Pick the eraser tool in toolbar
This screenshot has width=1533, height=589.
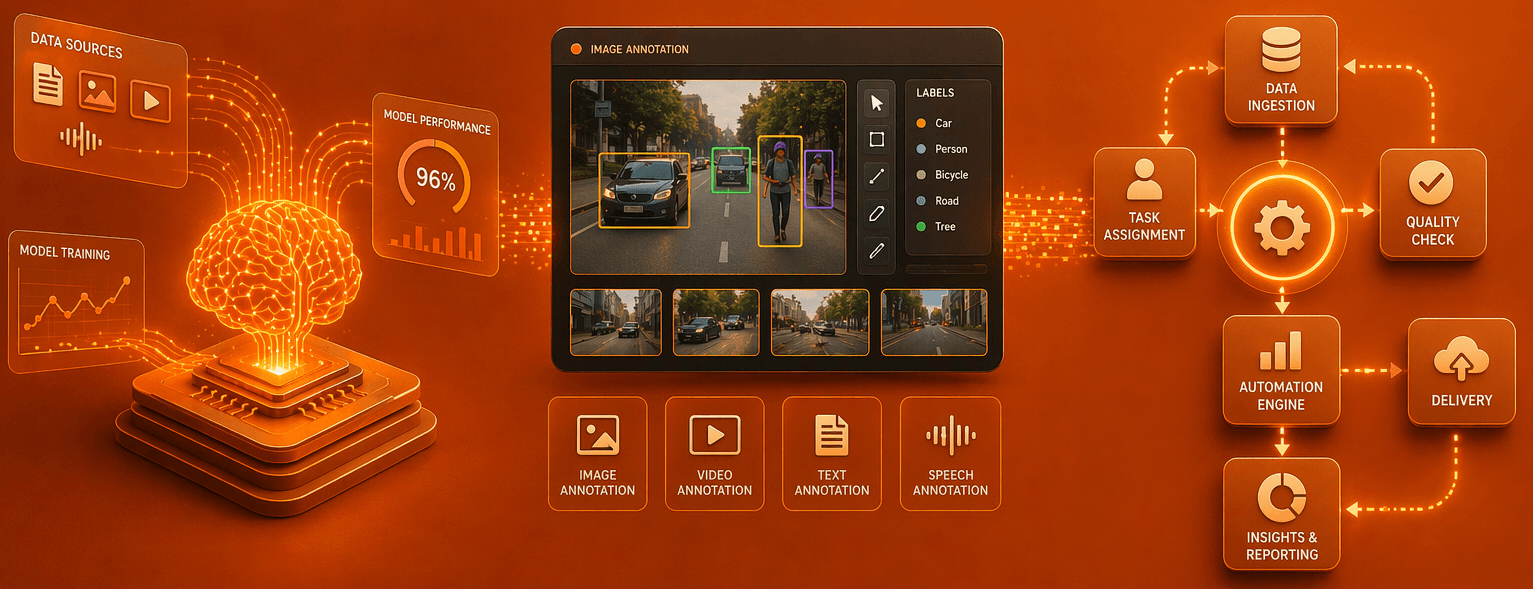[x=877, y=214]
